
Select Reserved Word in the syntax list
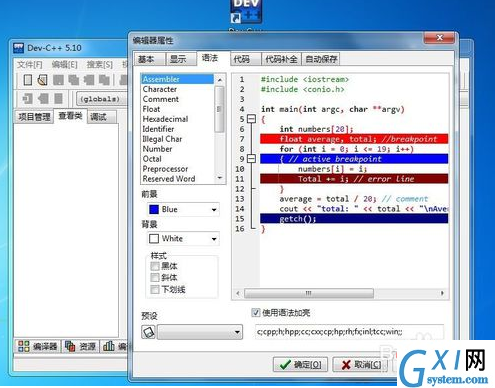(x=177, y=179)
